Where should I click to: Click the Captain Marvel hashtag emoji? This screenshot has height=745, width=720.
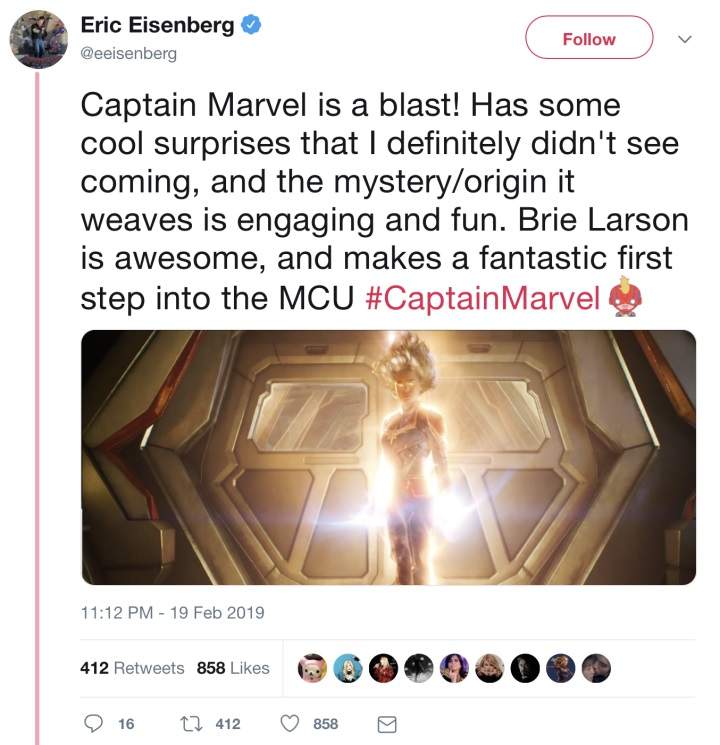(622, 298)
